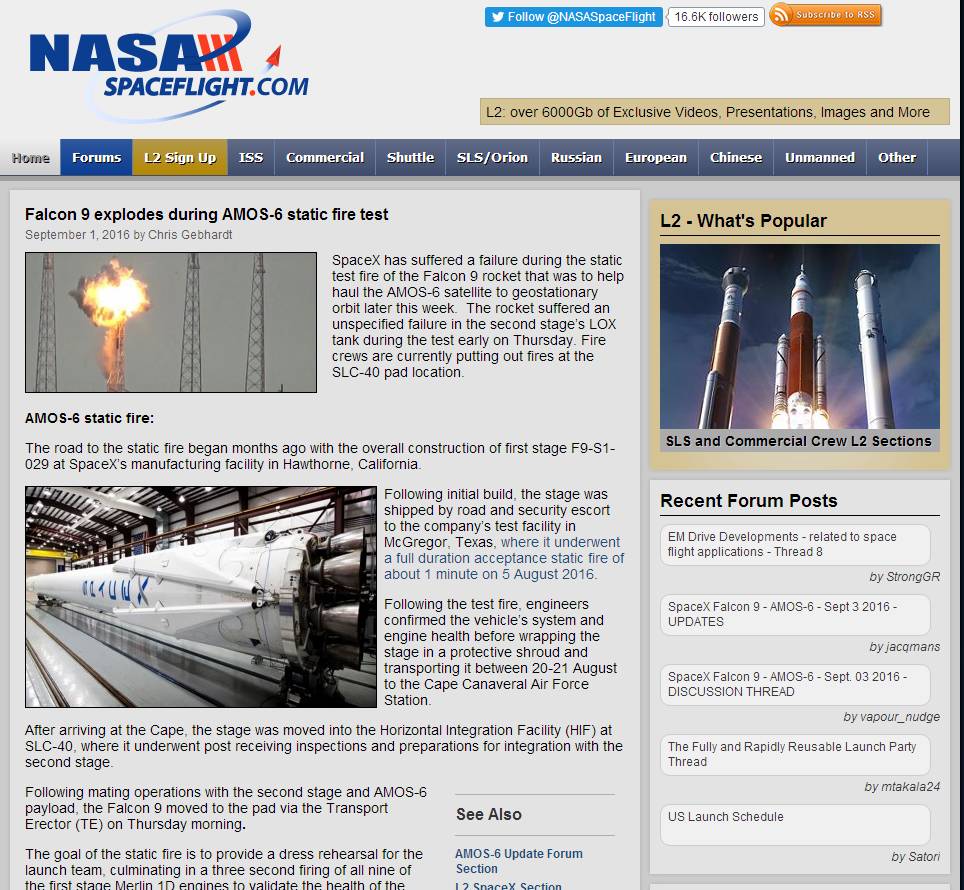Open the 16.6K followers count
Screen dimensions: 964x890
tap(716, 17)
